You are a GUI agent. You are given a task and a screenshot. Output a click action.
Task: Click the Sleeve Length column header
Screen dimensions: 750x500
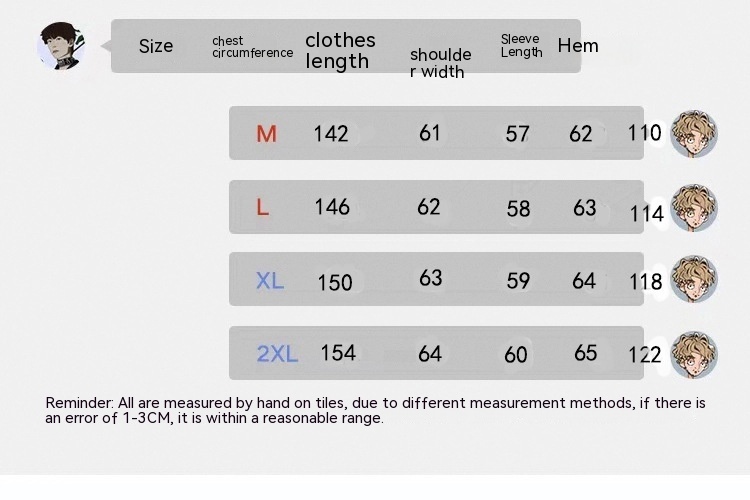(521, 46)
